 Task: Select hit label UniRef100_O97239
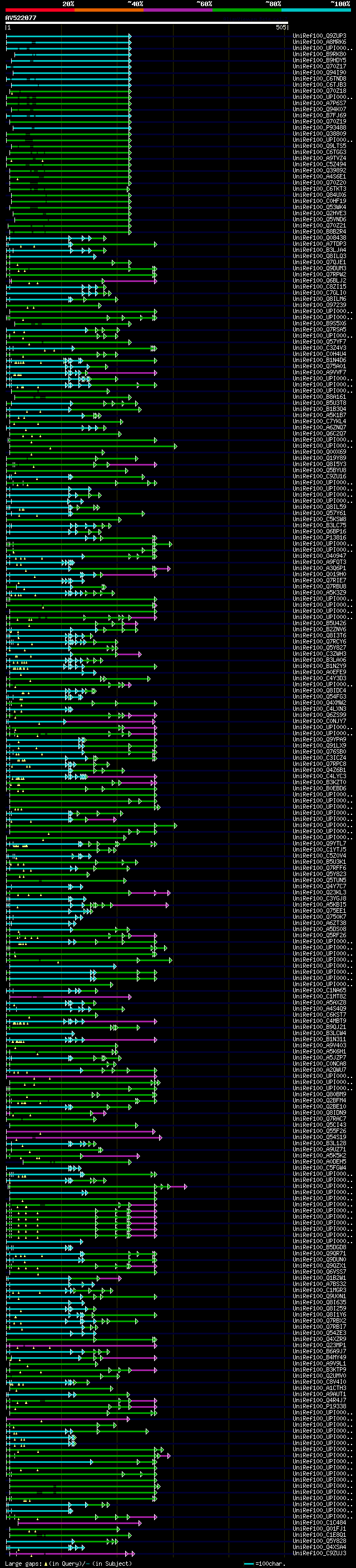(x=319, y=305)
